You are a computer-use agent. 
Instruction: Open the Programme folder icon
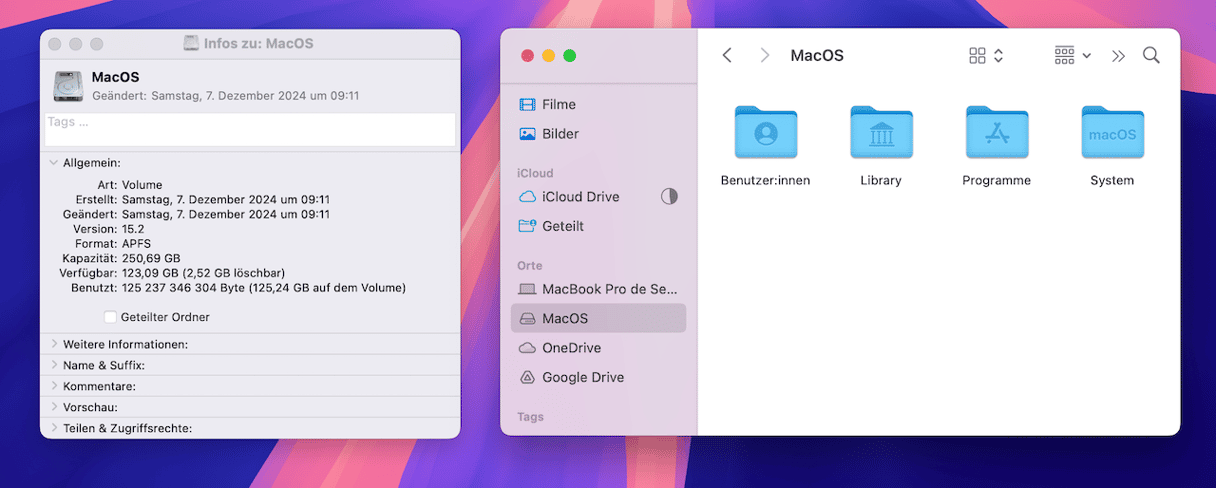997,133
